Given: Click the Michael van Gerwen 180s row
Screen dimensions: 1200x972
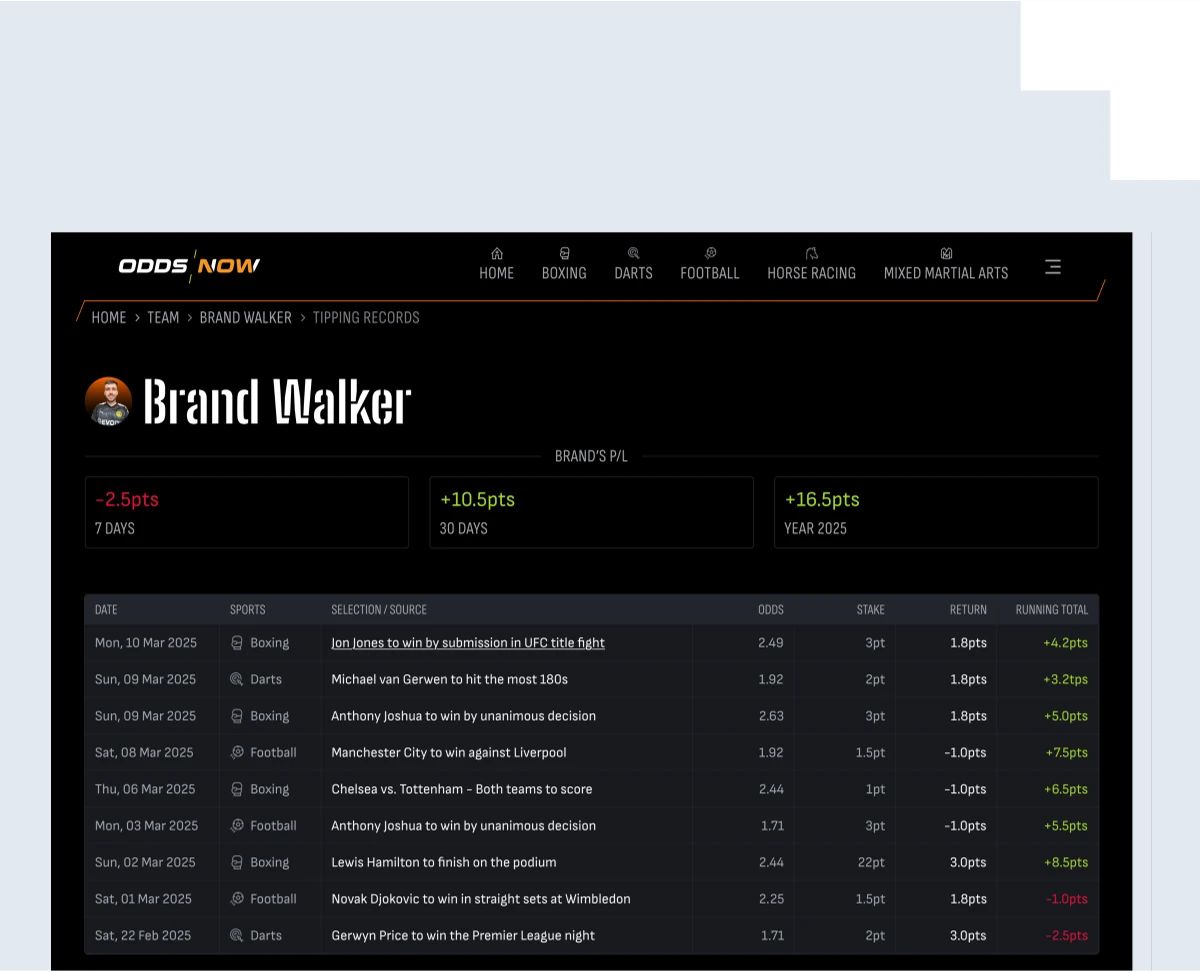Looking at the screenshot, I should [x=450, y=680].
